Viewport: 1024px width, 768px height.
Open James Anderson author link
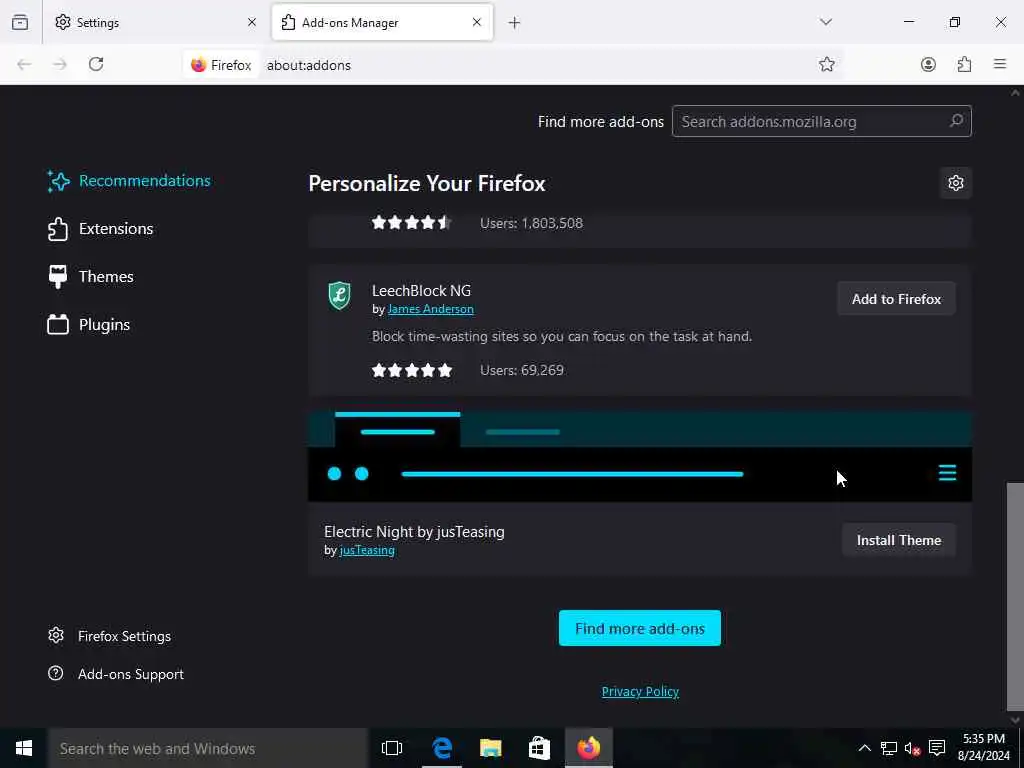click(430, 310)
